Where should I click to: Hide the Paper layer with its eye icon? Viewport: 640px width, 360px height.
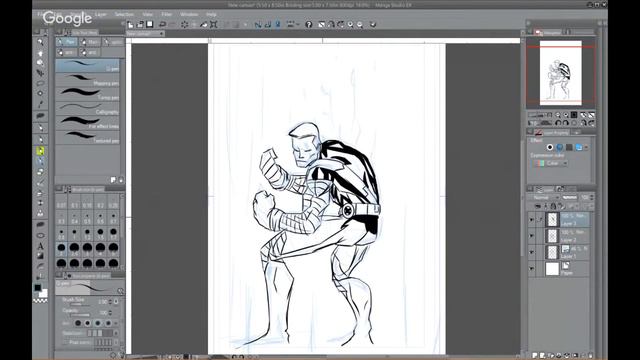tap(531, 269)
